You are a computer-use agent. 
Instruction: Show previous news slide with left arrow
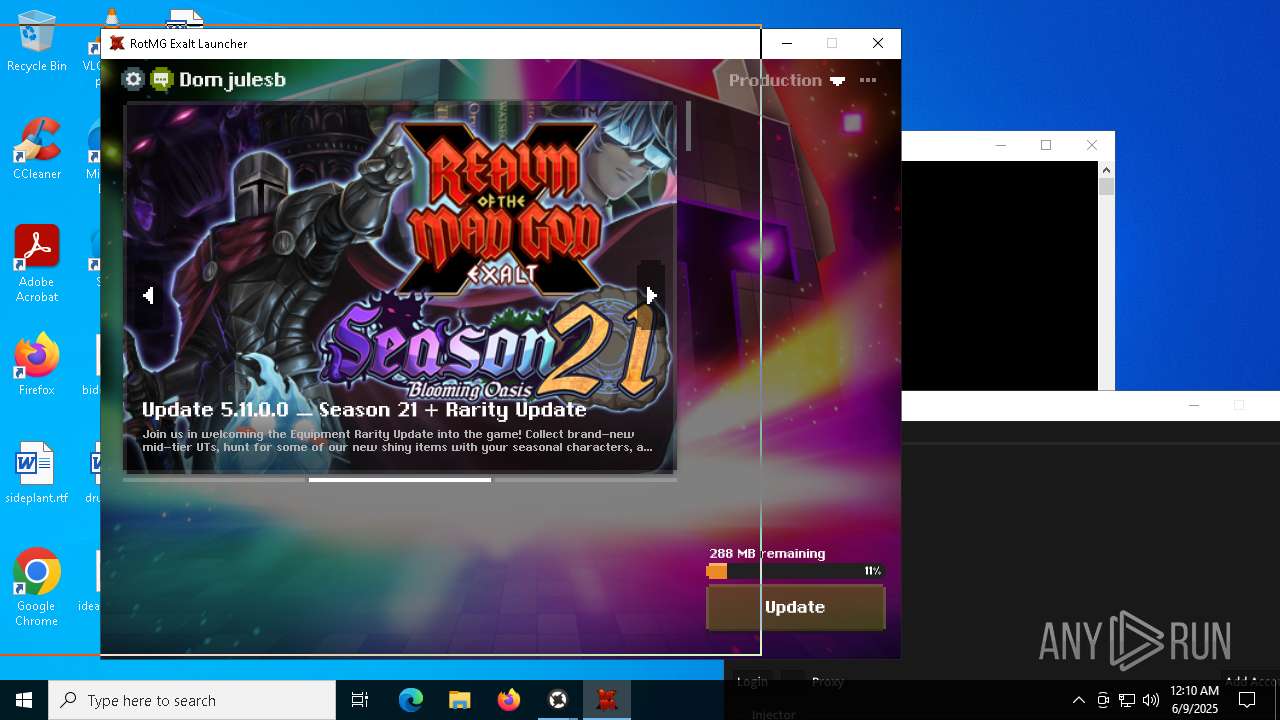[x=148, y=295]
